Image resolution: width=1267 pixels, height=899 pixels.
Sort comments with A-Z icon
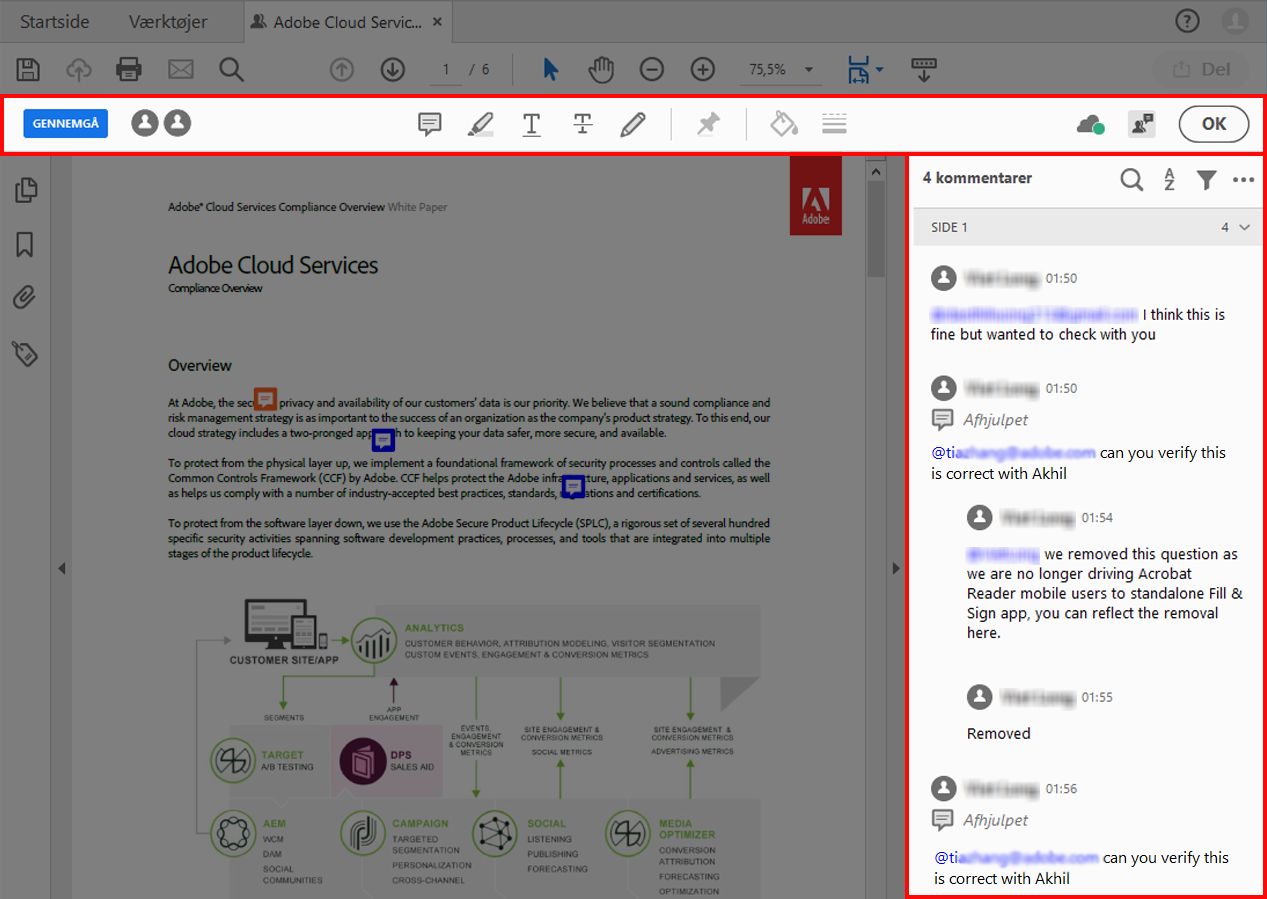[1169, 179]
